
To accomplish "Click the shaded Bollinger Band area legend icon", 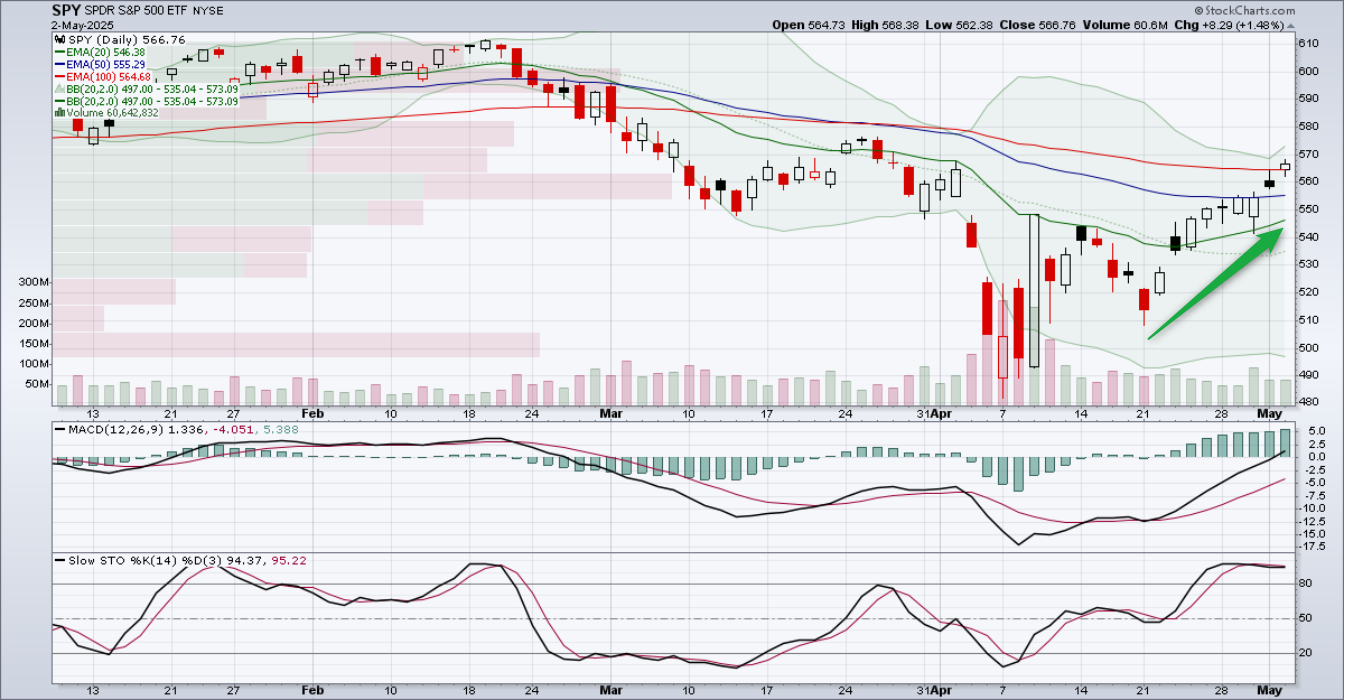I will (60, 89).
